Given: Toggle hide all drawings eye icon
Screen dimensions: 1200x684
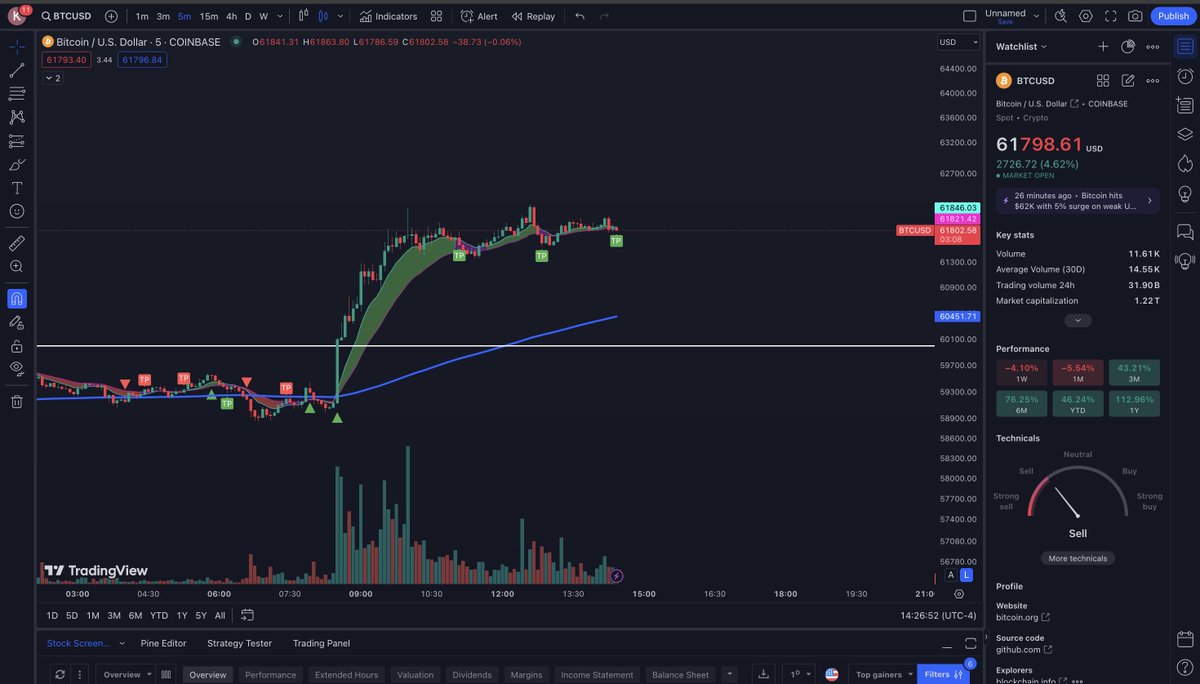Looking at the screenshot, I should (17, 369).
